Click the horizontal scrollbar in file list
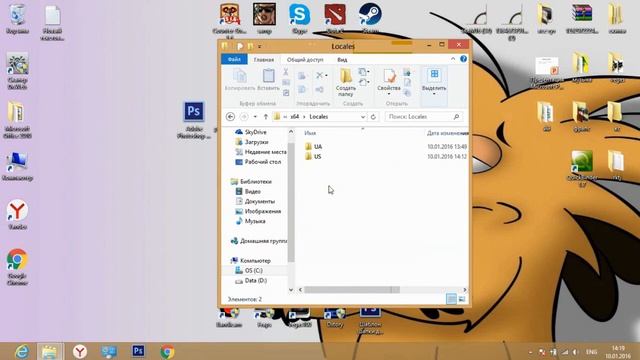Viewport: 640px width, 360px height. click(352, 290)
